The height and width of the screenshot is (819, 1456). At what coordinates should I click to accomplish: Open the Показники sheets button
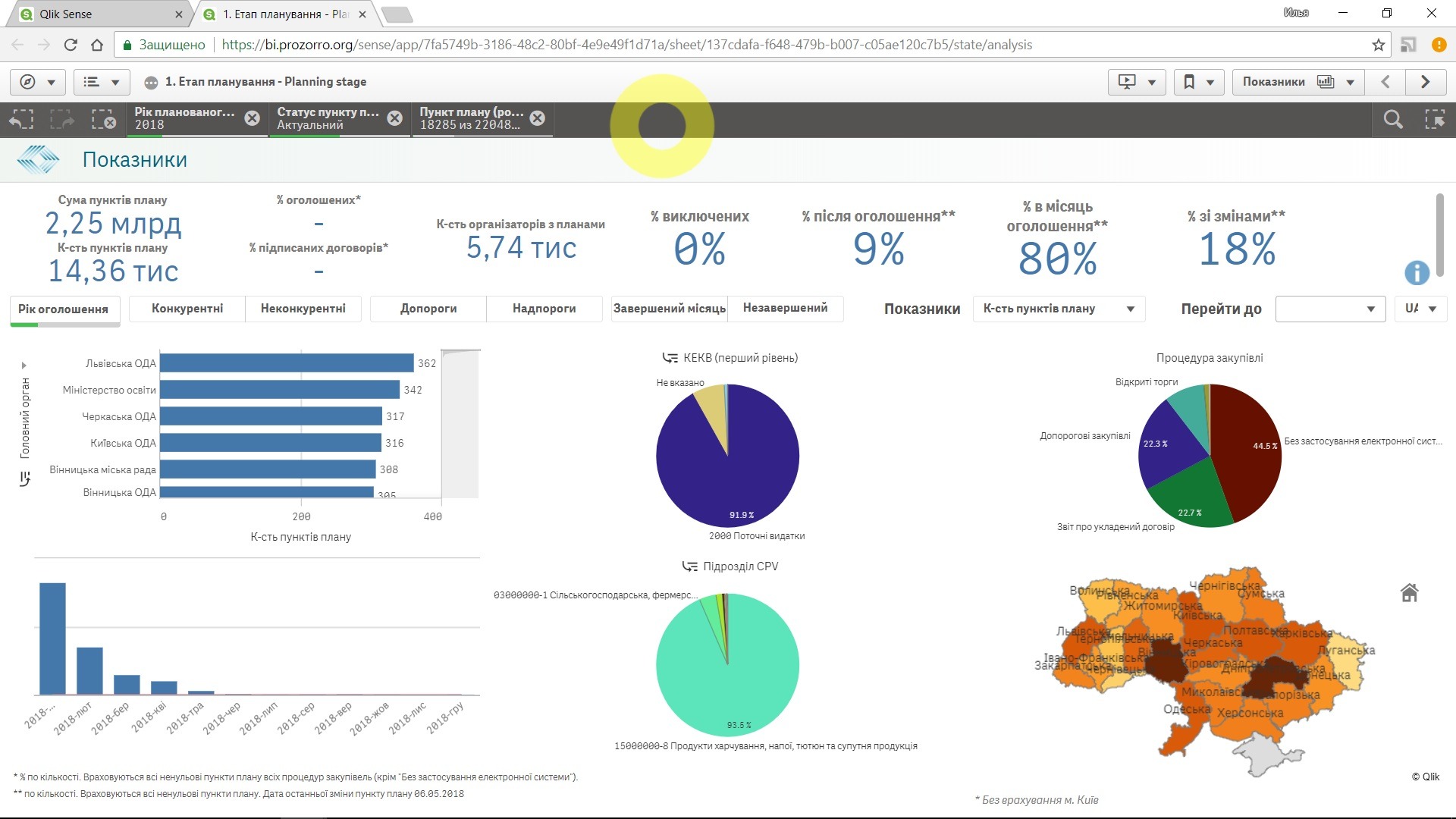(x=1298, y=82)
